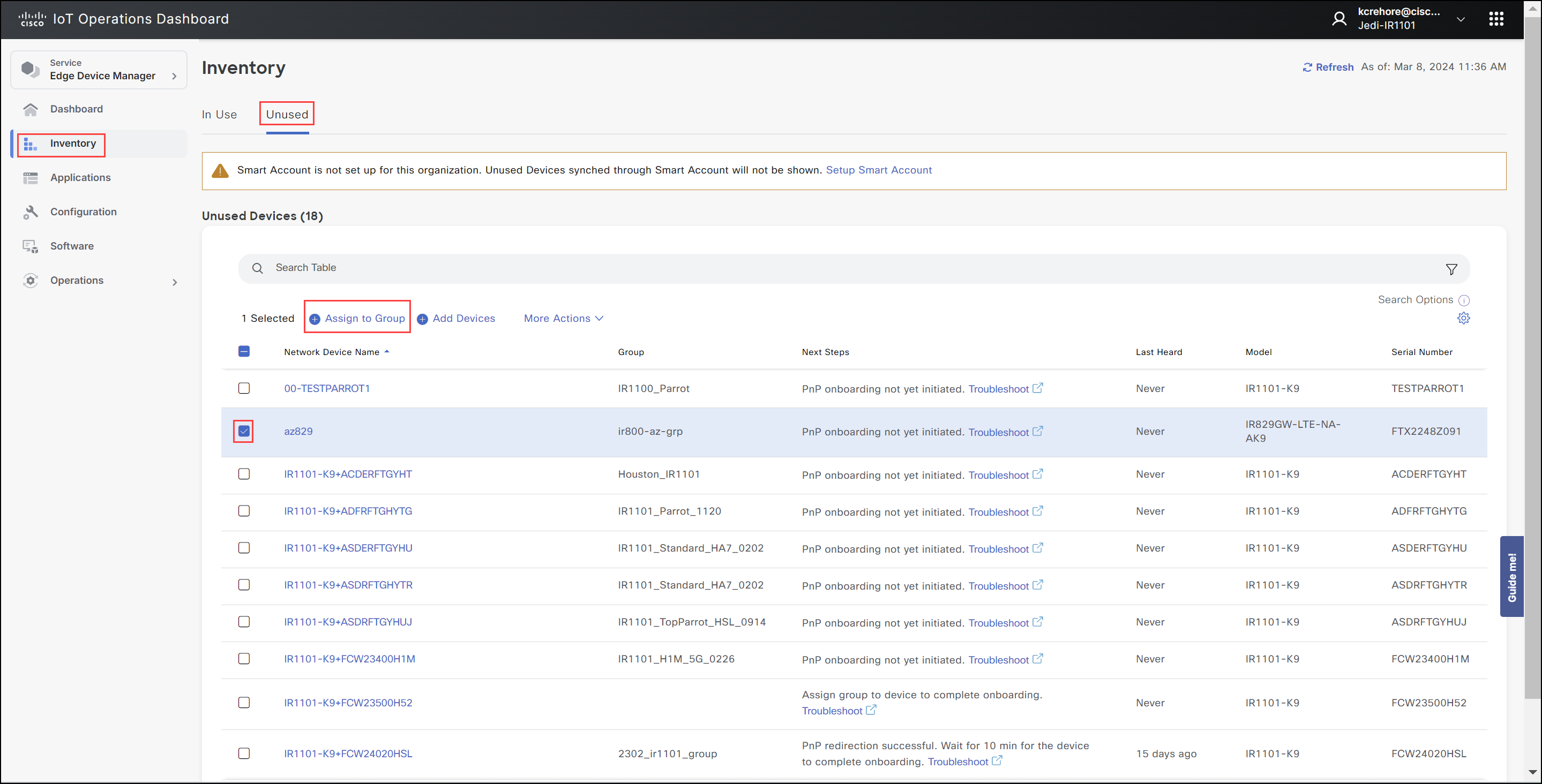The height and width of the screenshot is (784, 1542).
Task: Click the user profile avatar icon
Action: coord(1339,19)
